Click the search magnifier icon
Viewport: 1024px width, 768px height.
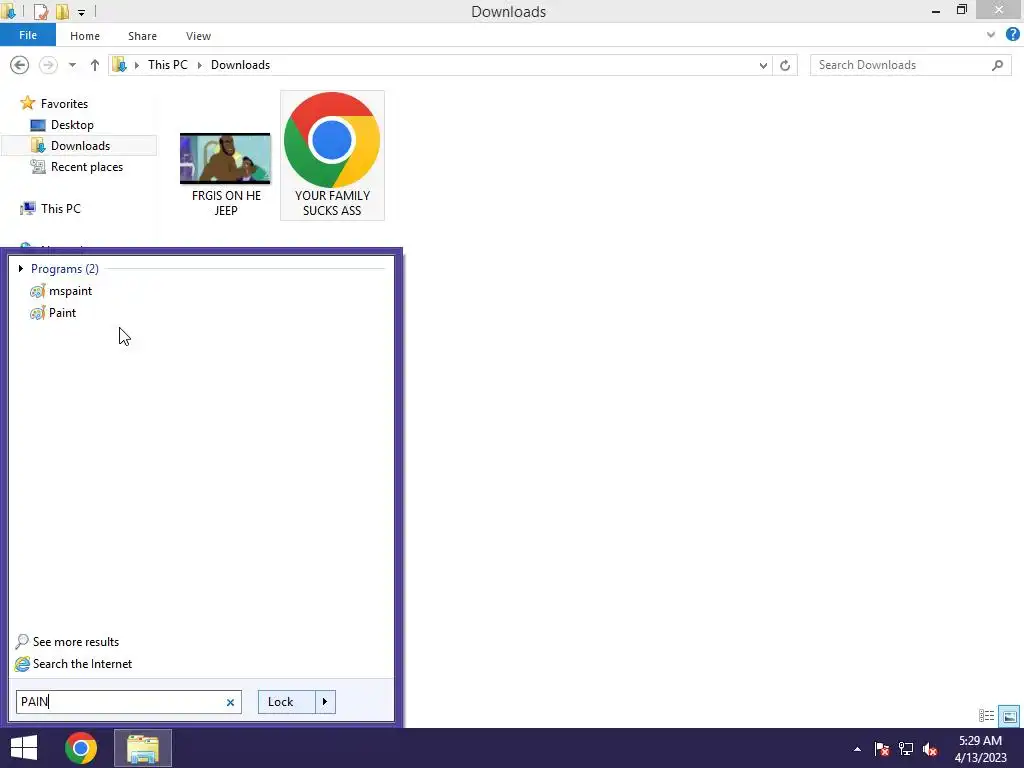(x=997, y=65)
